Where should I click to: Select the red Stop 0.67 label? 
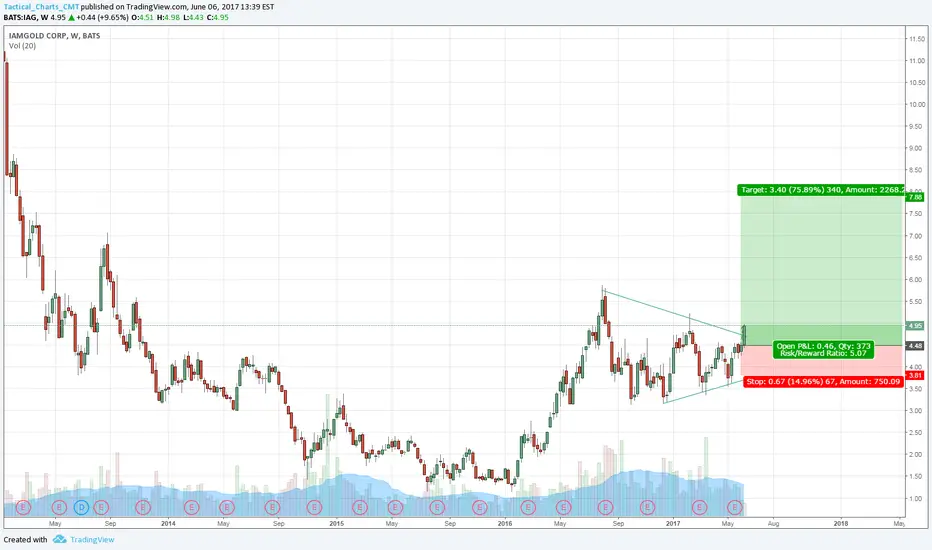point(823,381)
